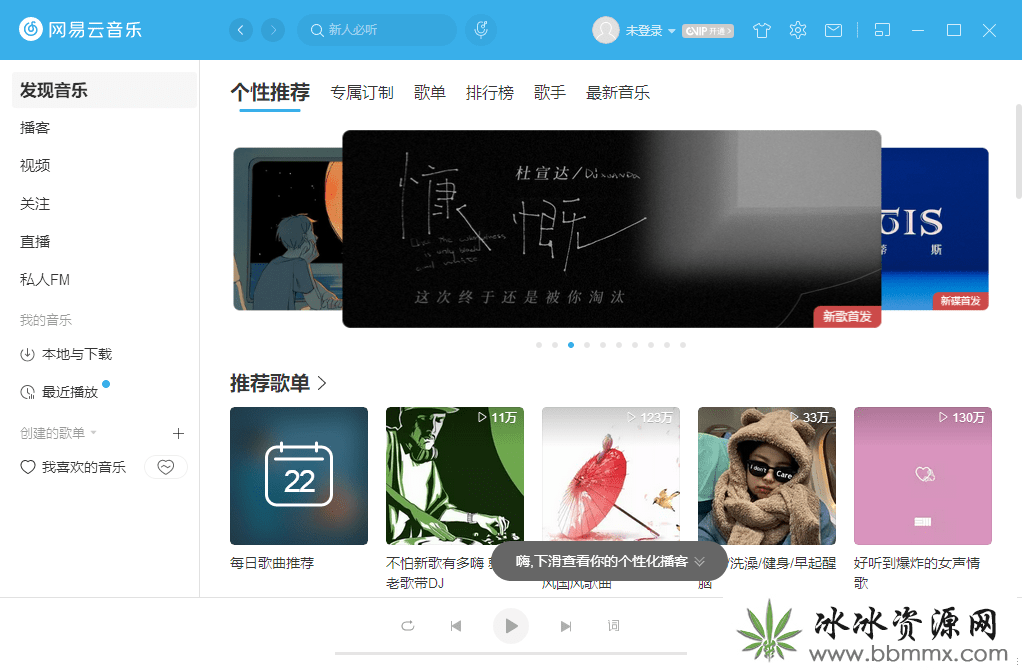The width and height of the screenshot is (1022, 670).
Task: Click the playback progress bar
Action: coord(511,653)
